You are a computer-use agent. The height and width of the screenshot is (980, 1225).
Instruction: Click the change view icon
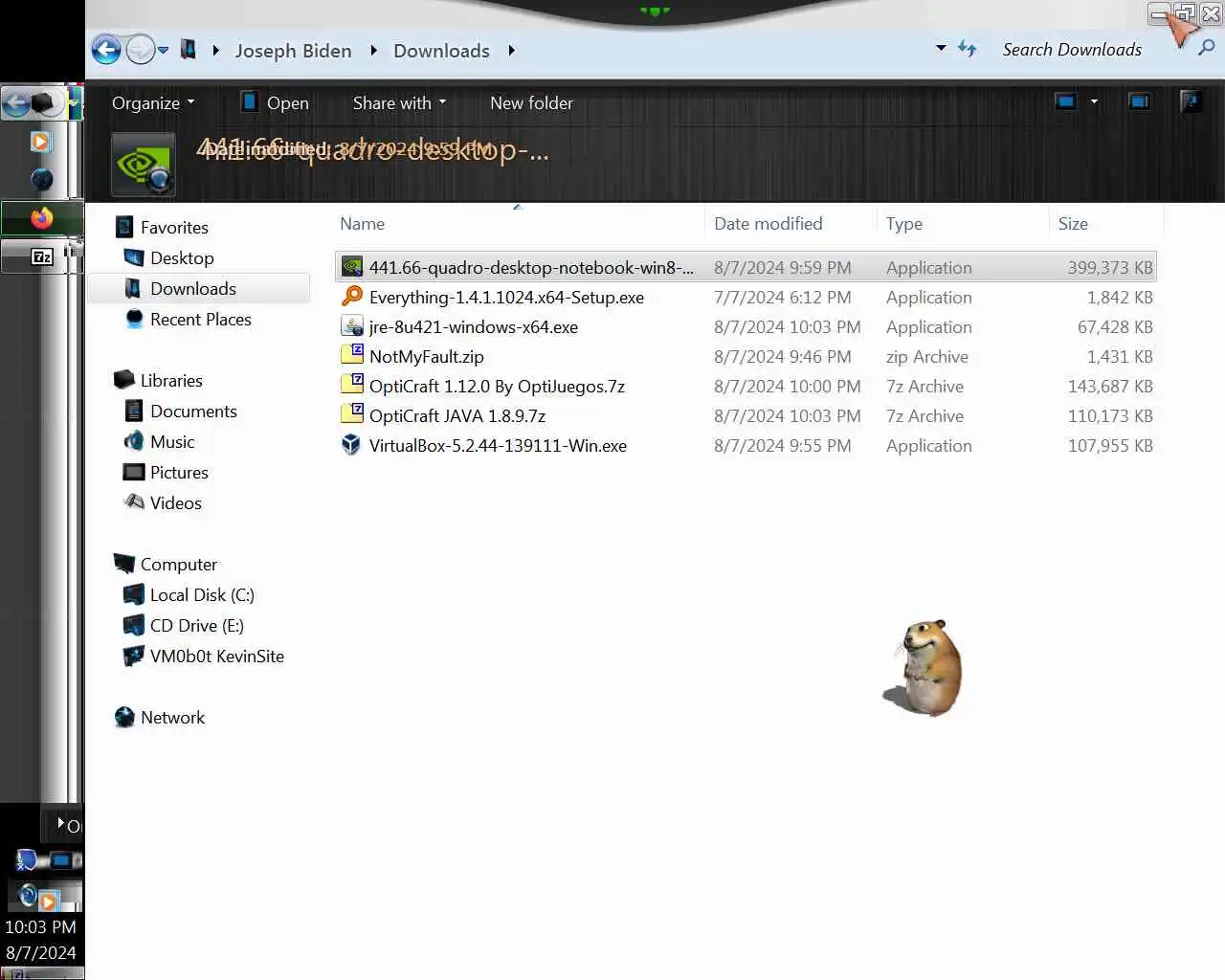[x=1065, y=101]
